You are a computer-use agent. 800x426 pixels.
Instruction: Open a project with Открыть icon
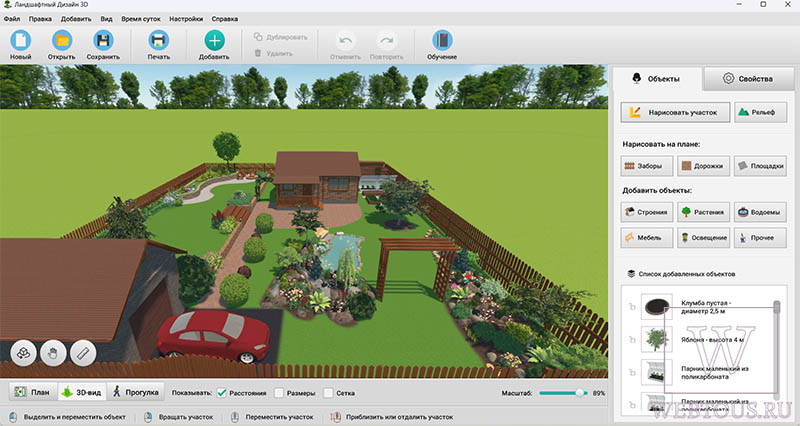coord(62,40)
